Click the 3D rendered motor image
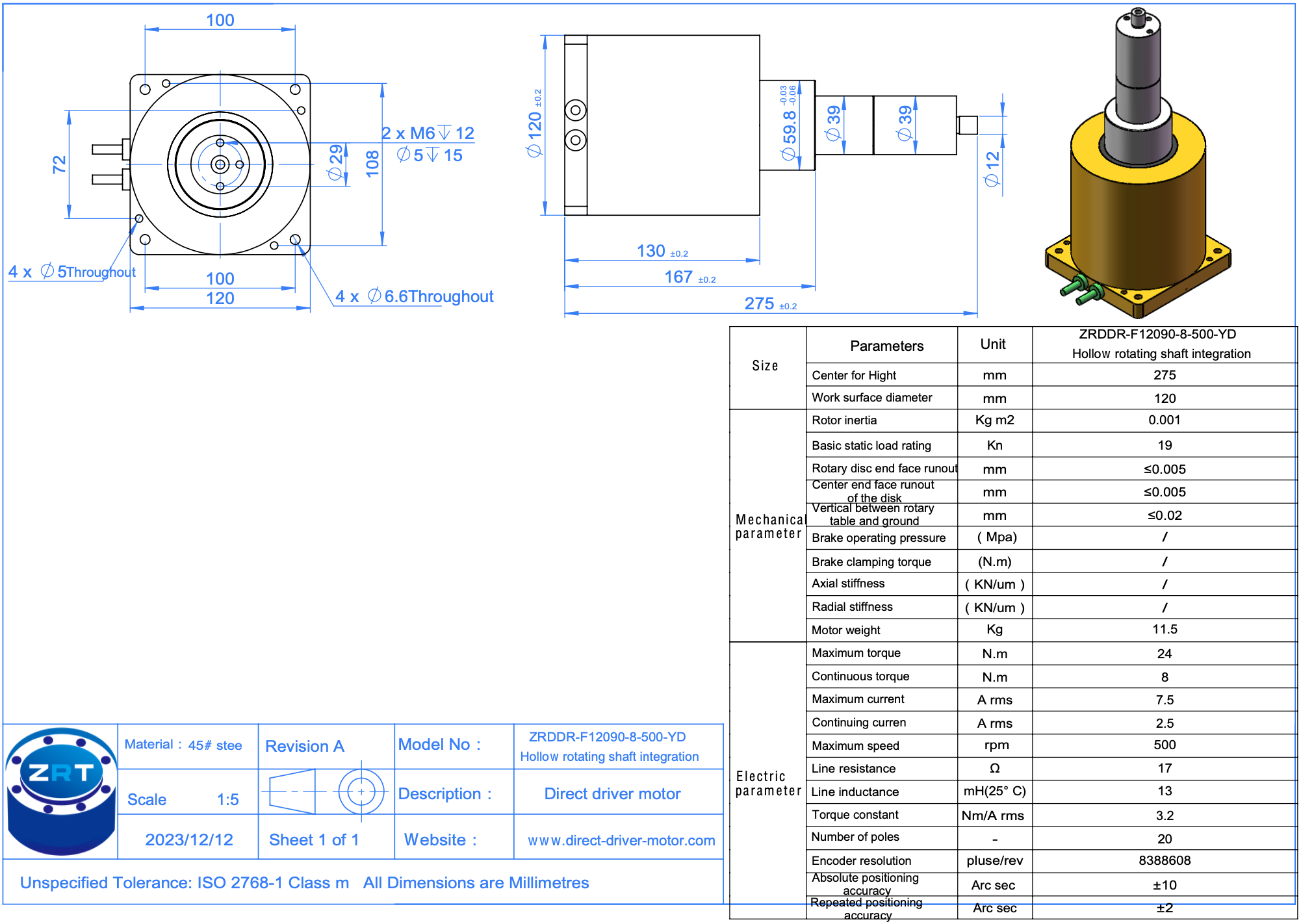Viewport: 1301px width, 924px height. 1138,162
